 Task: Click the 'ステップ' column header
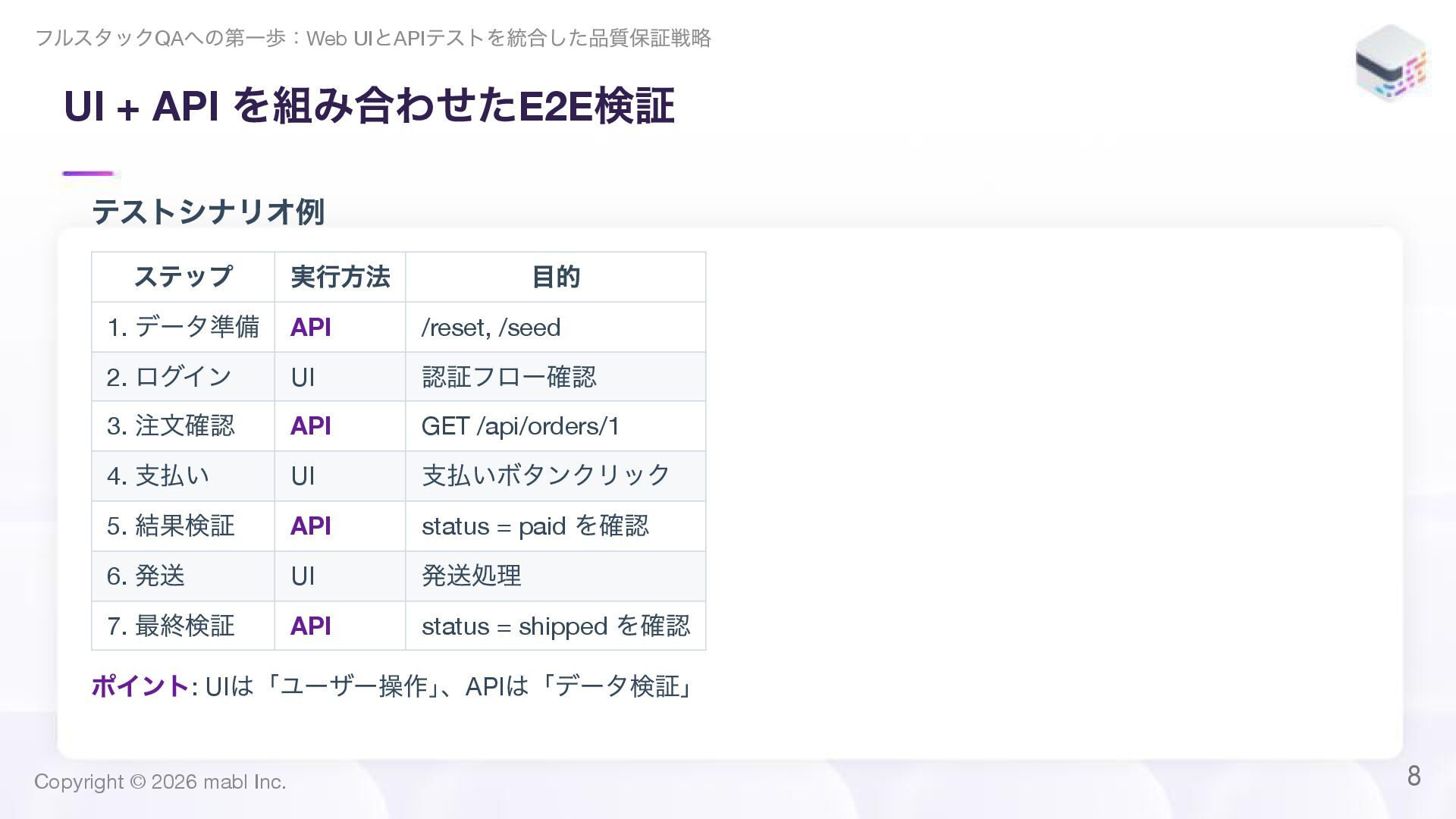pos(183,277)
